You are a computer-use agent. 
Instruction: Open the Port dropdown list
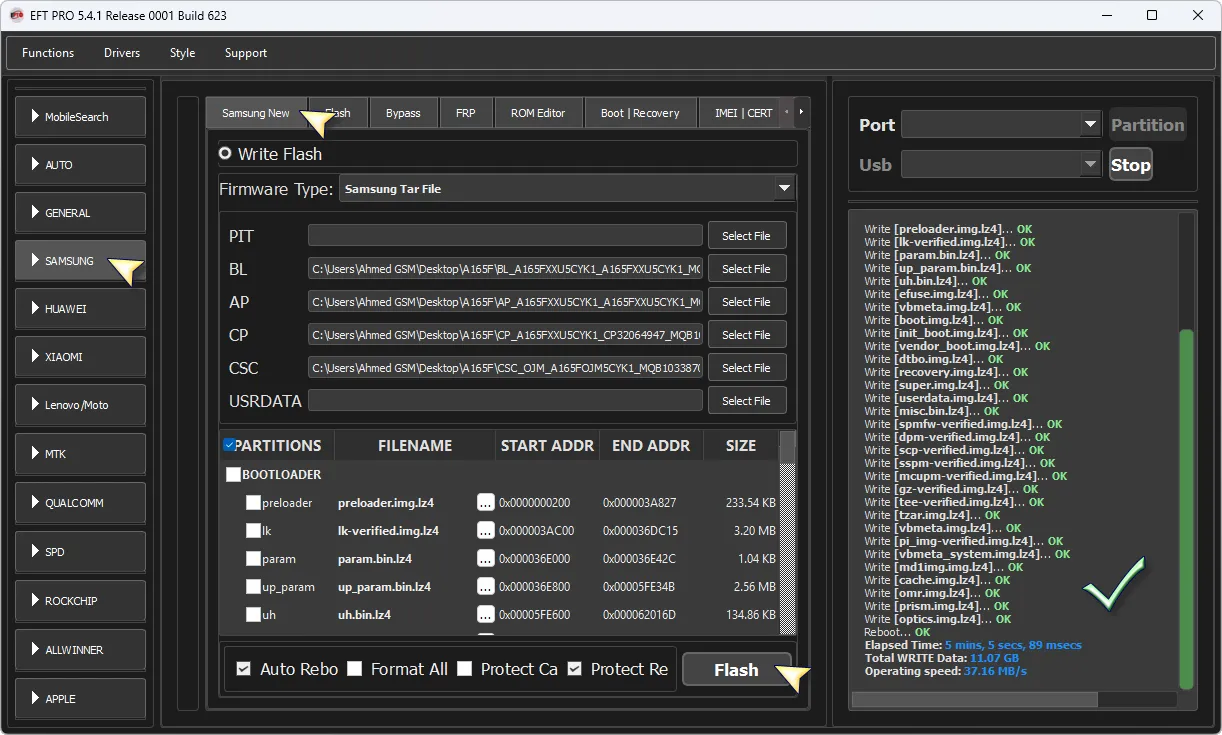coord(1090,125)
